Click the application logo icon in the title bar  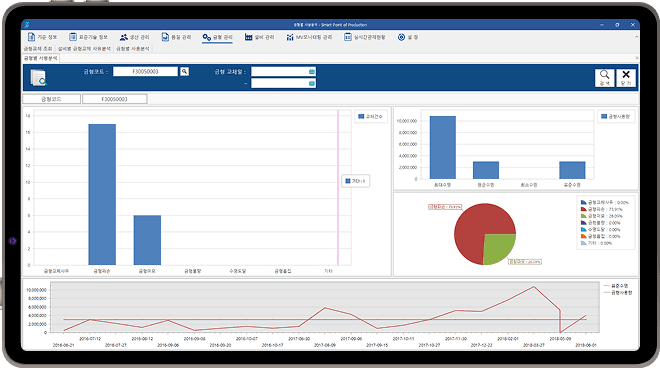click(x=27, y=25)
